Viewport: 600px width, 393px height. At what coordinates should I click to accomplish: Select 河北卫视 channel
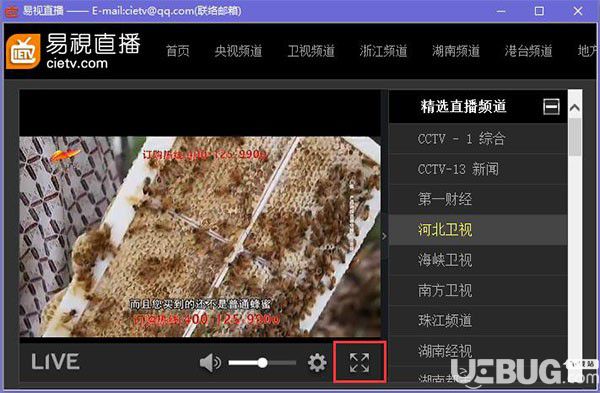point(478,230)
